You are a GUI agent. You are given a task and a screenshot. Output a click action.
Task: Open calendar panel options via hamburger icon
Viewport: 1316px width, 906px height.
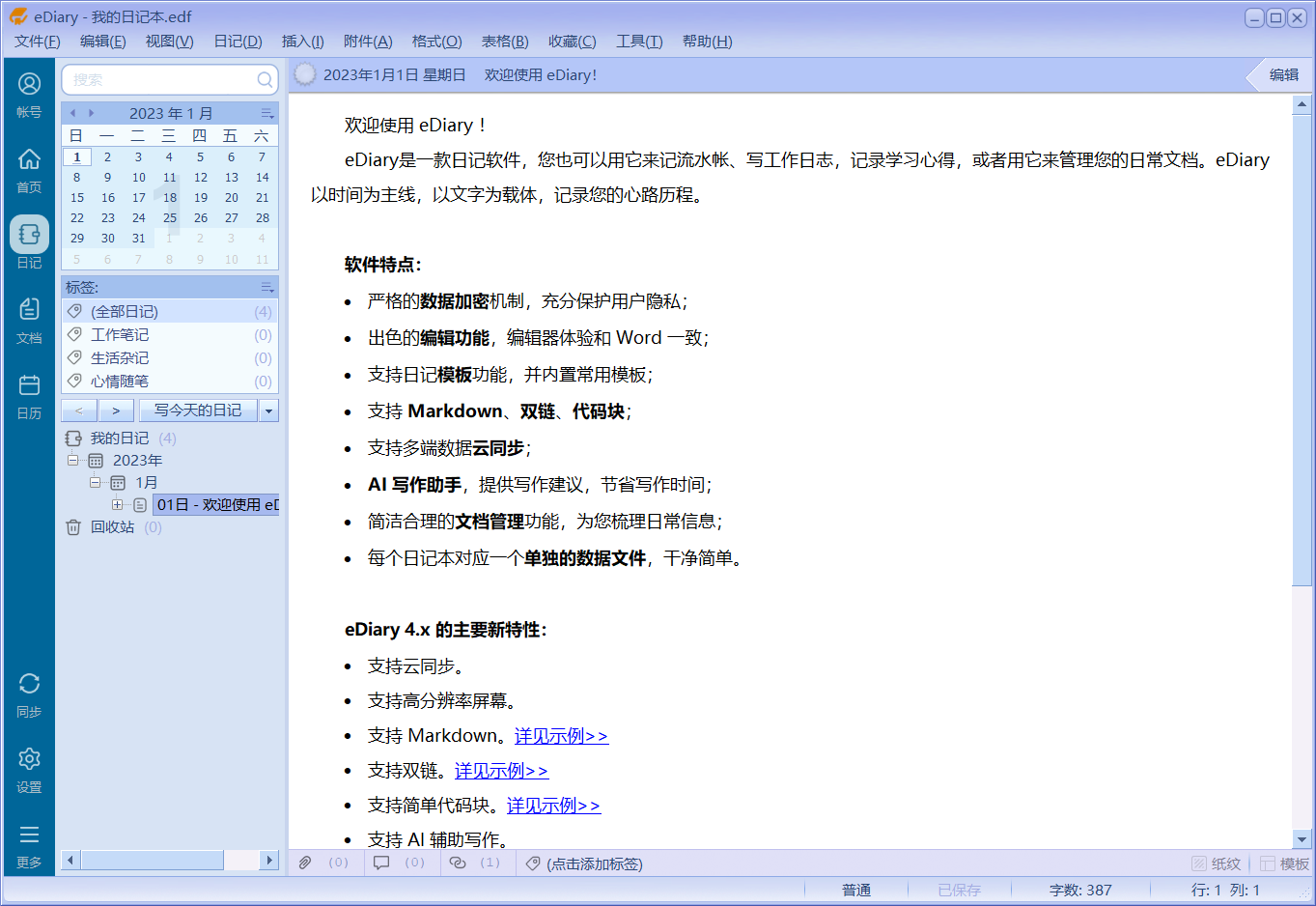point(267,113)
